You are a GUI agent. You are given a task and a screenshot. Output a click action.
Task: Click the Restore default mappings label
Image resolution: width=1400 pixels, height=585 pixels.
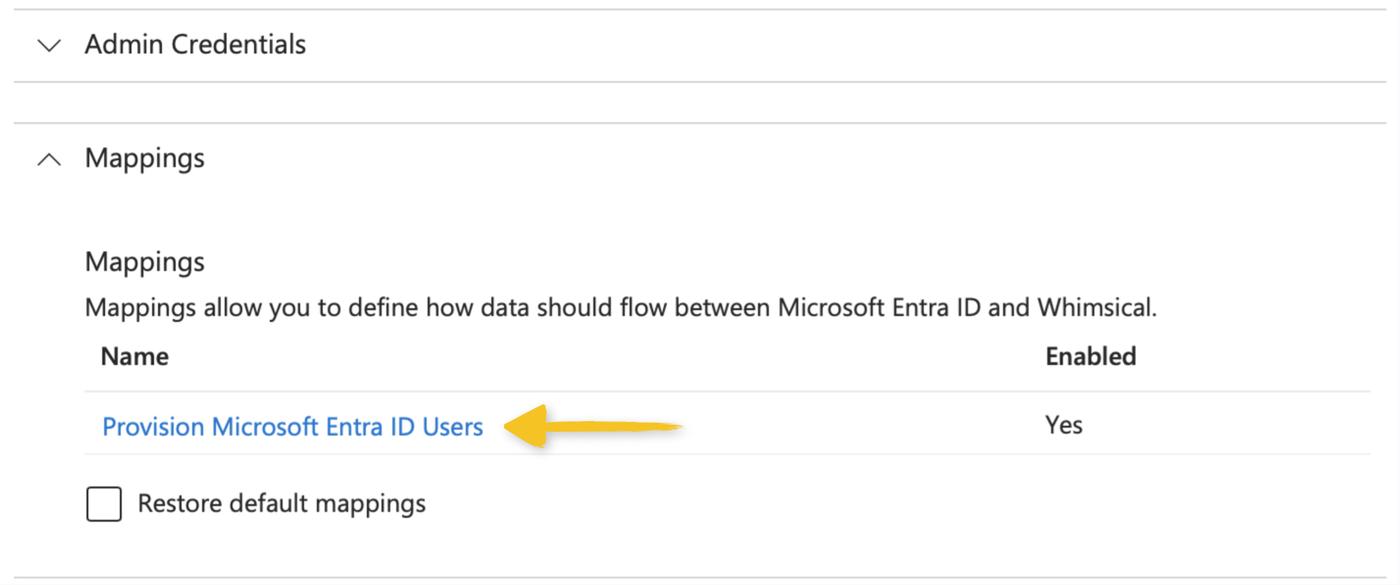281,503
